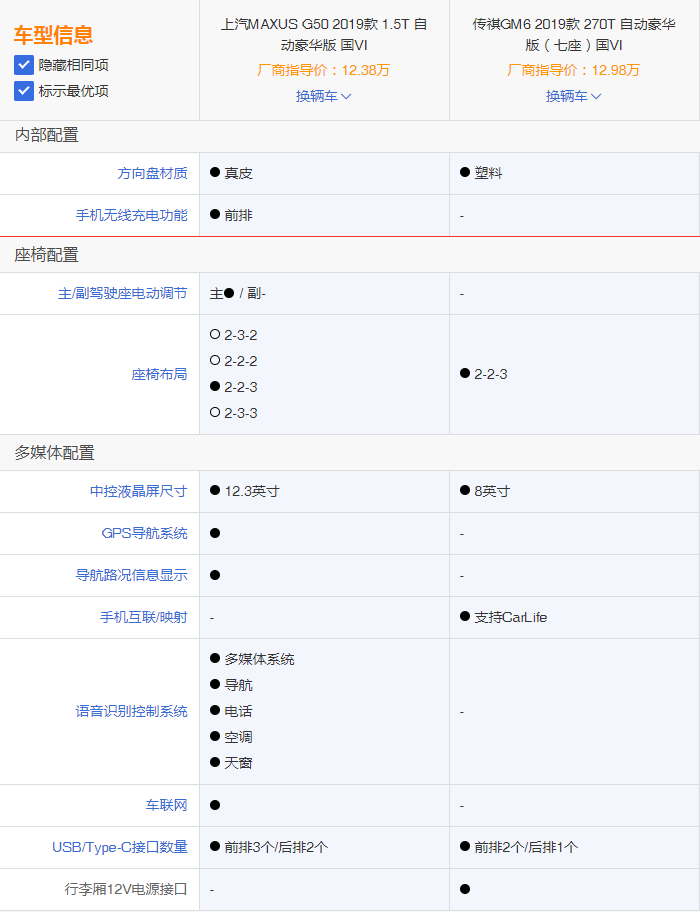Click the 支持CarLife value
Screen dimensions: 700x912
[510, 617]
